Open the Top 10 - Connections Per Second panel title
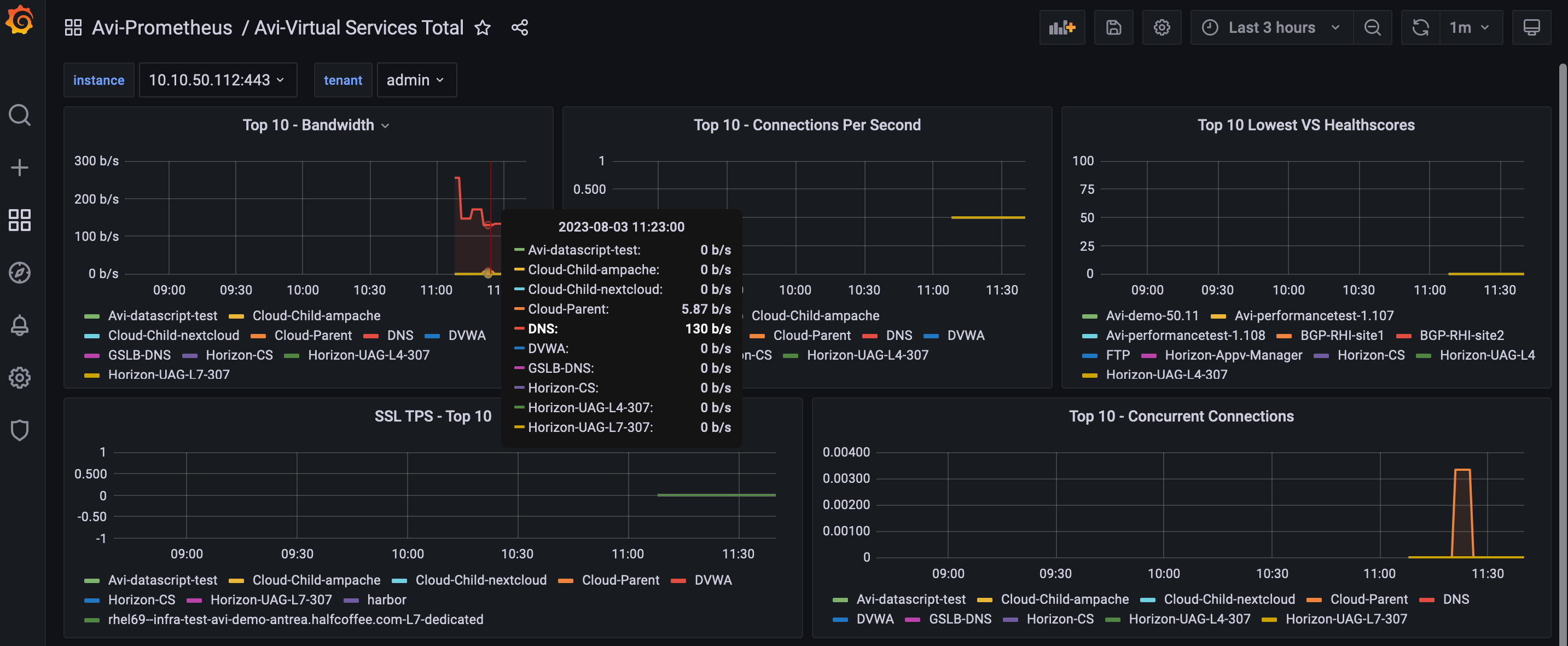 pyautogui.click(x=806, y=125)
